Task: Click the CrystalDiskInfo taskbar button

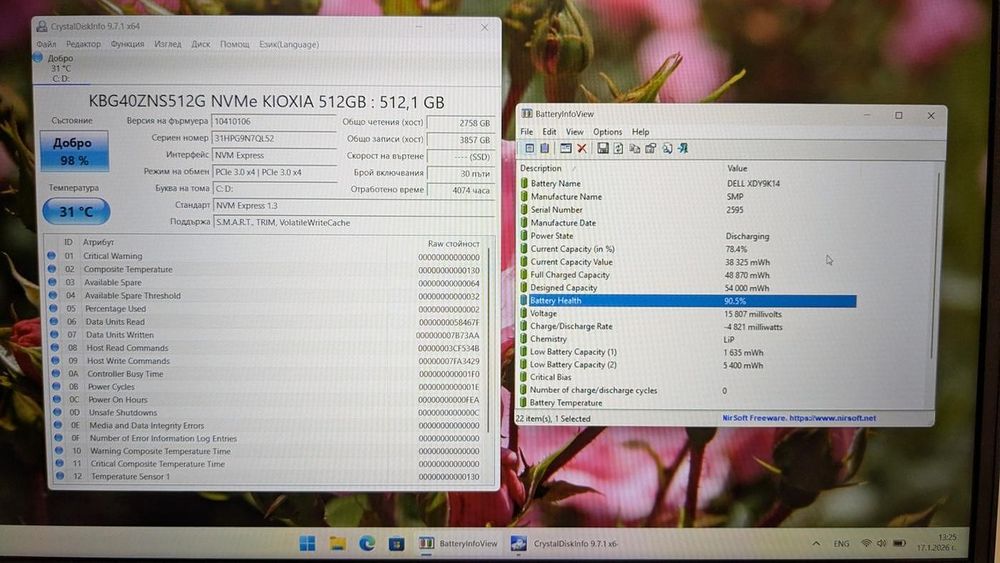Action: (564, 544)
